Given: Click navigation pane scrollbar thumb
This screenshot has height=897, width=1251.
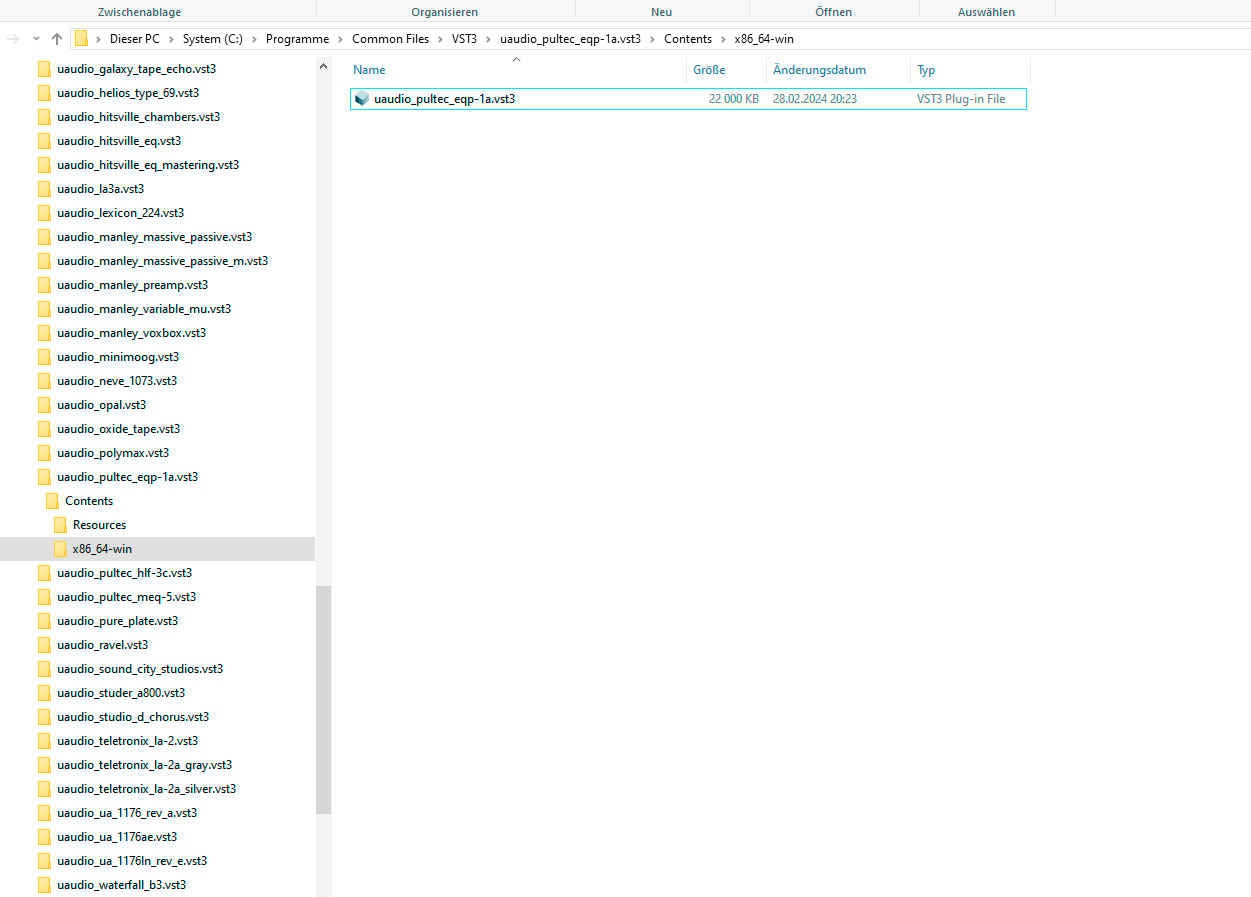Looking at the screenshot, I should [x=323, y=699].
